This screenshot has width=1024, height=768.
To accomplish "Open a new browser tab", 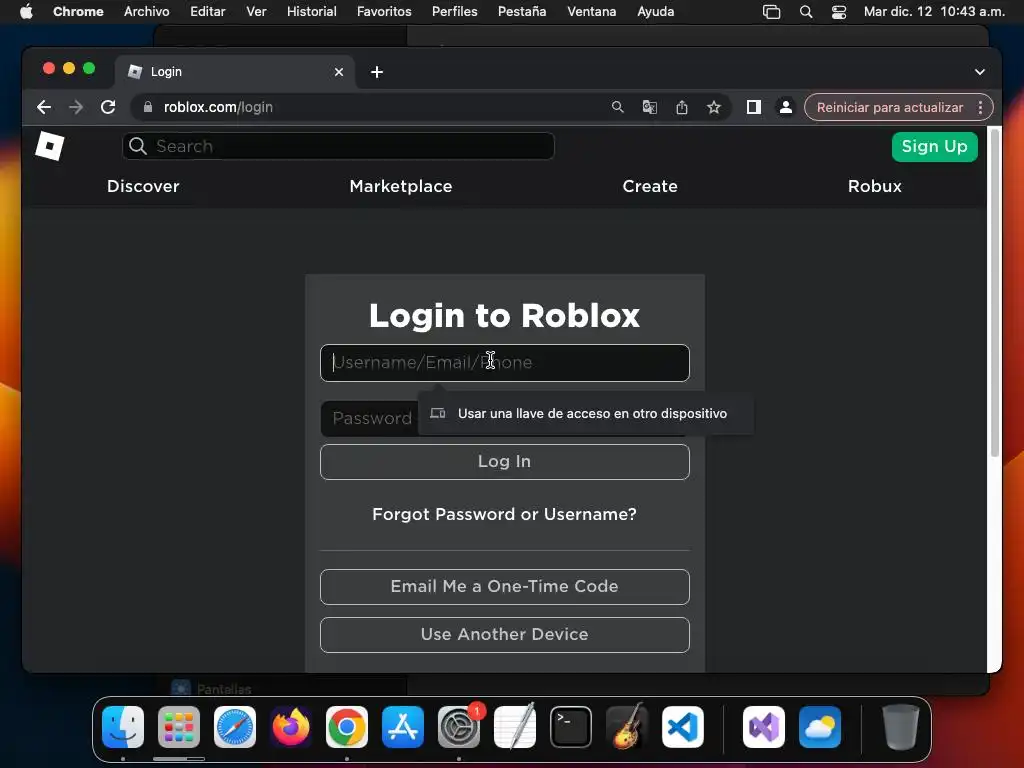I will (377, 72).
